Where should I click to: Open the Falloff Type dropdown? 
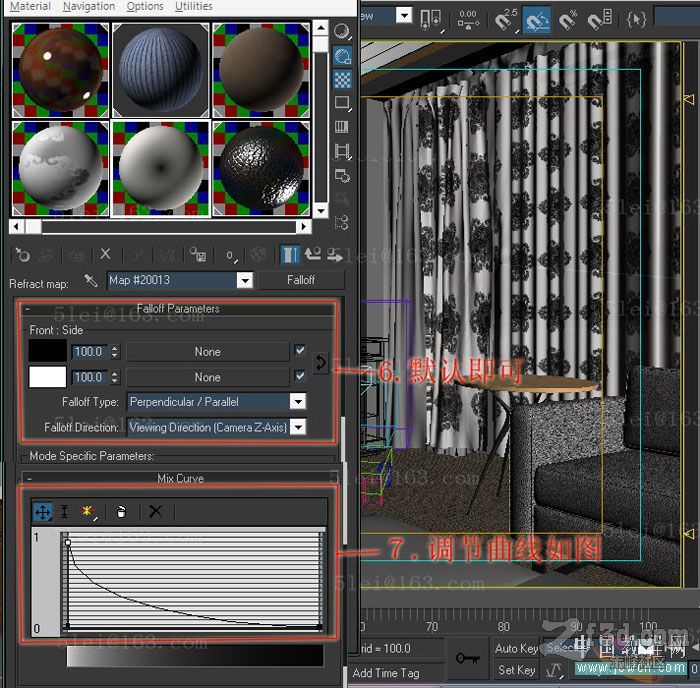tap(297, 402)
